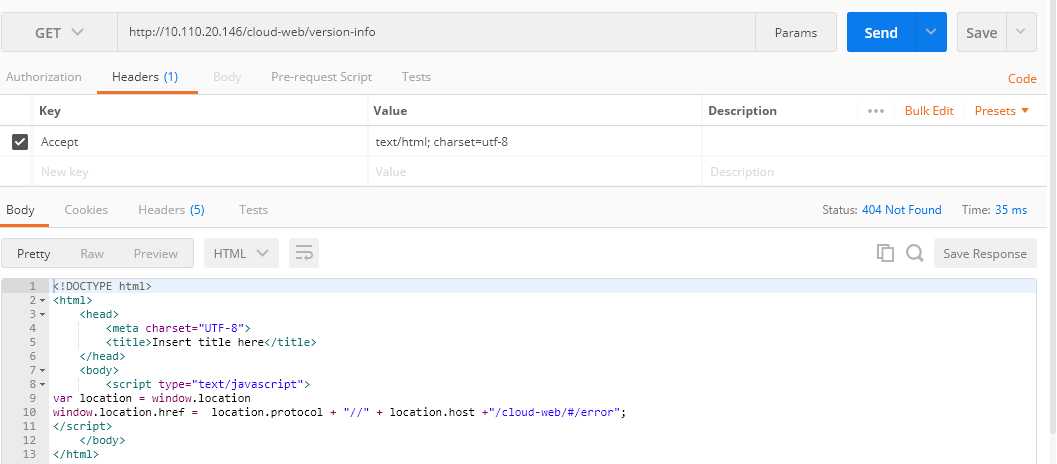This screenshot has width=1057, height=464.
Task: Click the Value column header
Action: [x=391, y=111]
